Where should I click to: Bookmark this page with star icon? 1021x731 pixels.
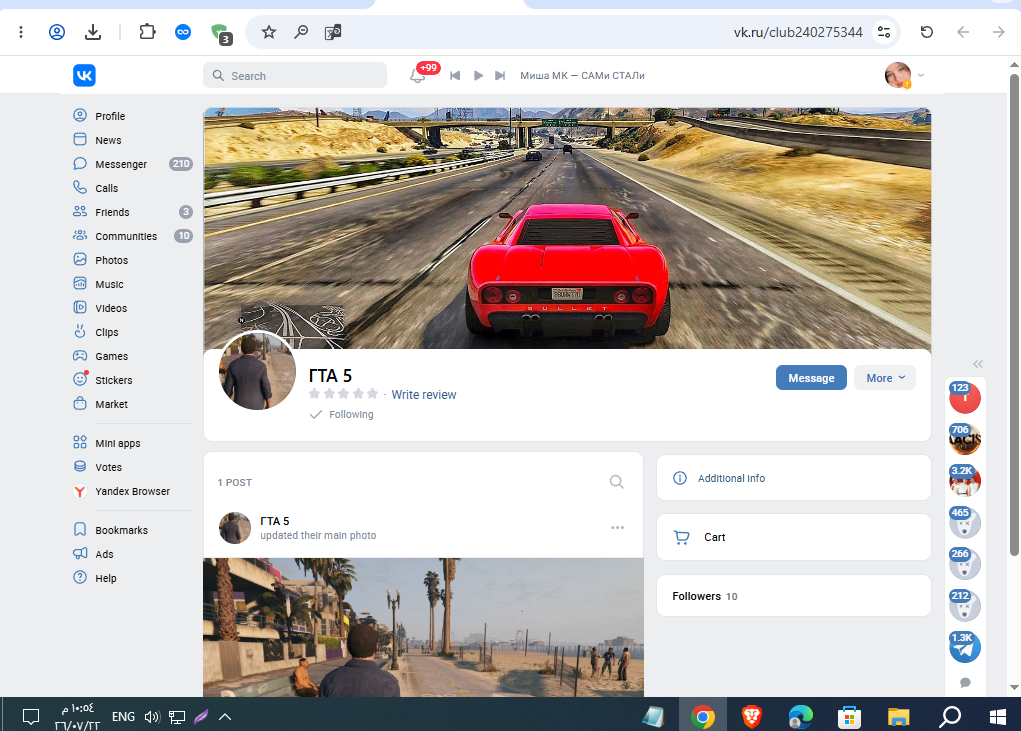(269, 32)
